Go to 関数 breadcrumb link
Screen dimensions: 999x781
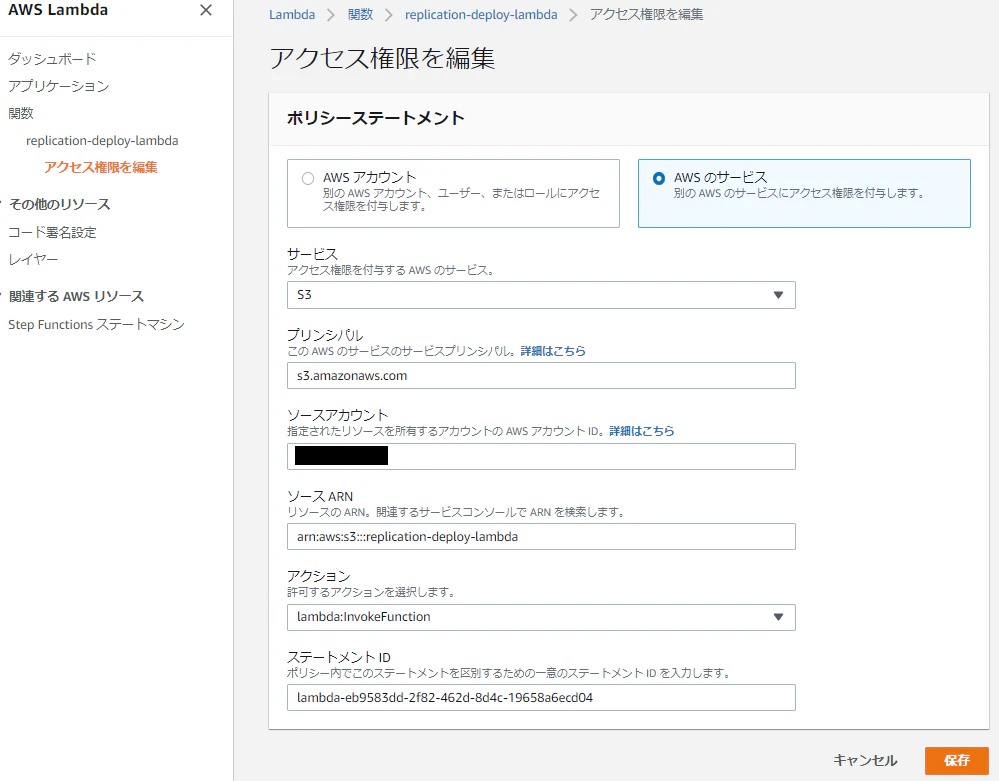click(361, 15)
